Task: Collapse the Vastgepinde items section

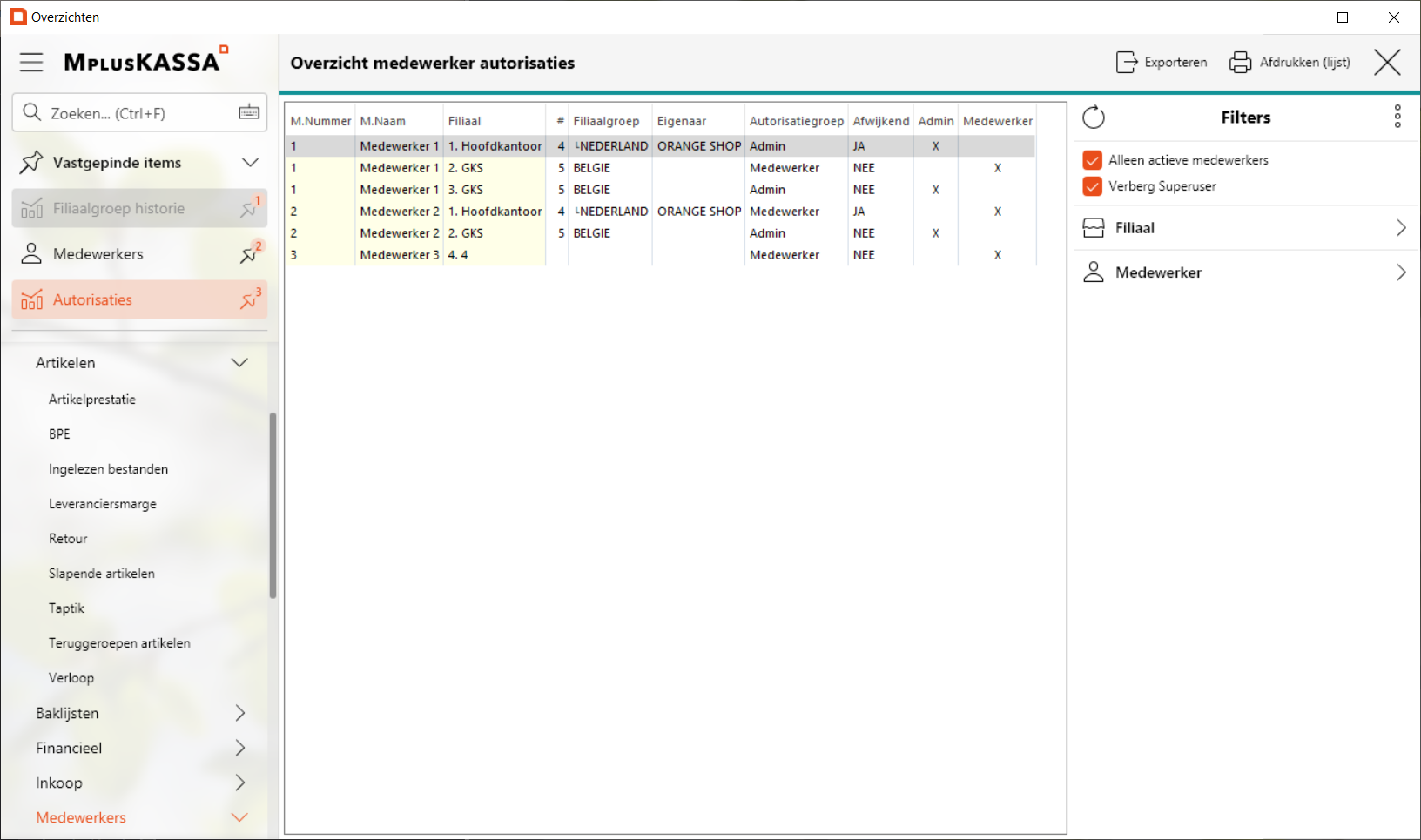Action: click(x=250, y=163)
